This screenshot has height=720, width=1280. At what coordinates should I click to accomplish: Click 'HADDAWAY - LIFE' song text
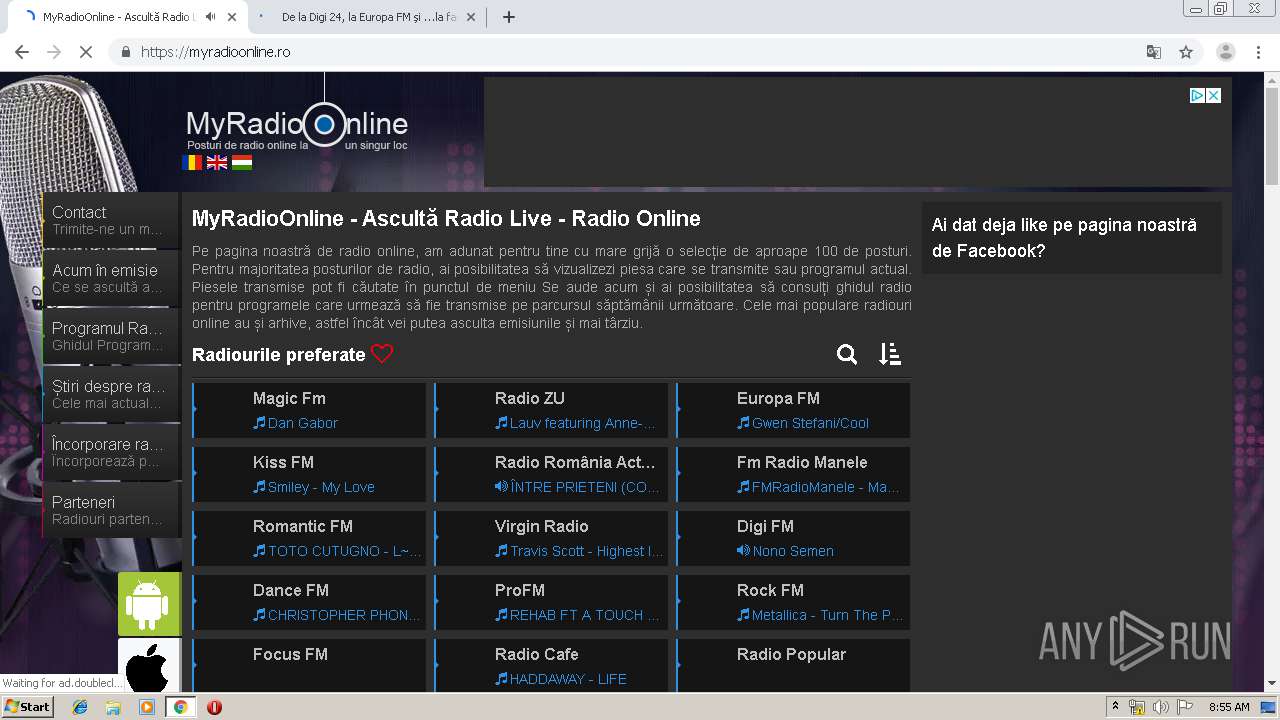pos(568,679)
